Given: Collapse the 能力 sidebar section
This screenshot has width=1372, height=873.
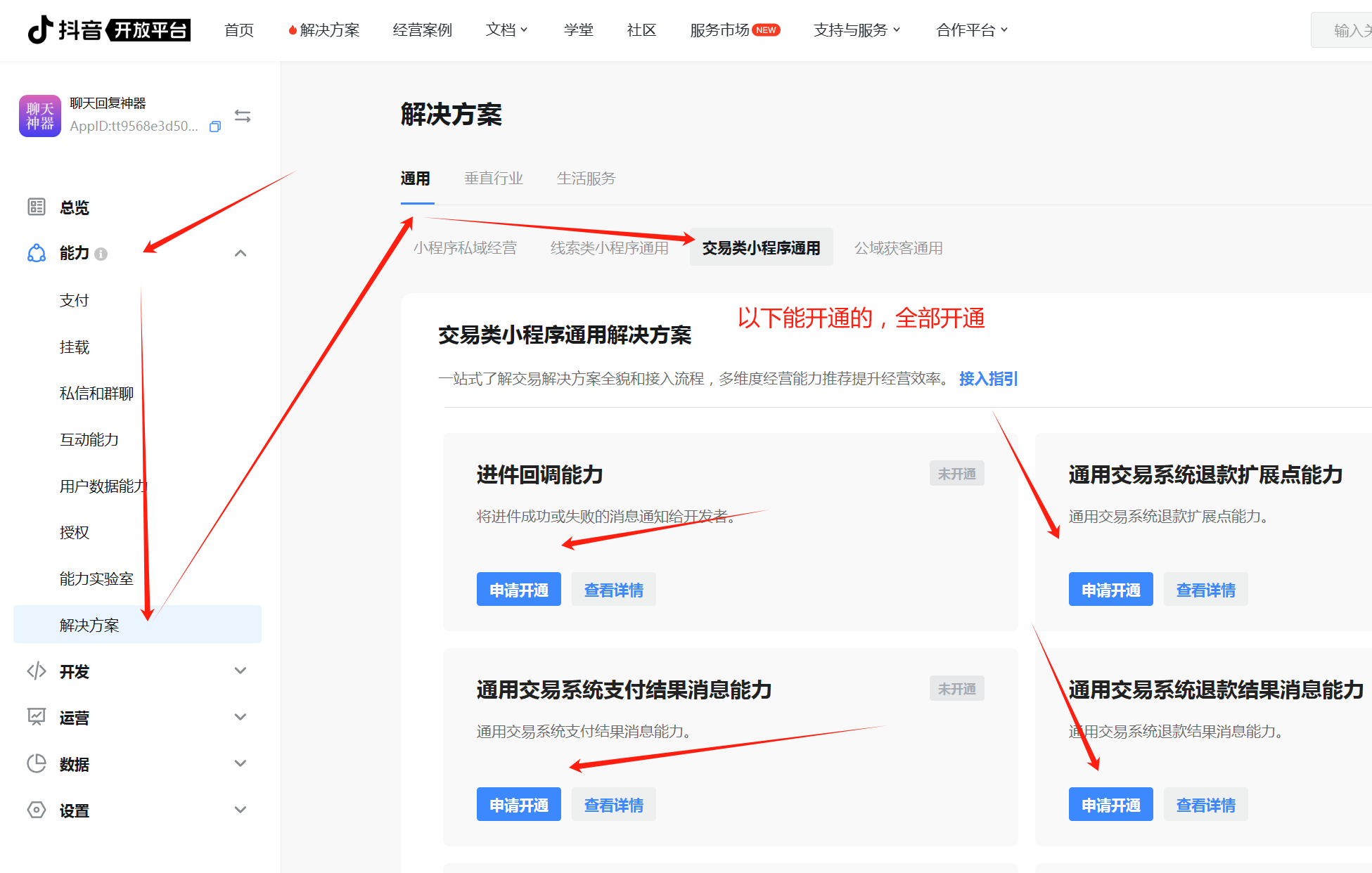Looking at the screenshot, I should click(x=241, y=253).
